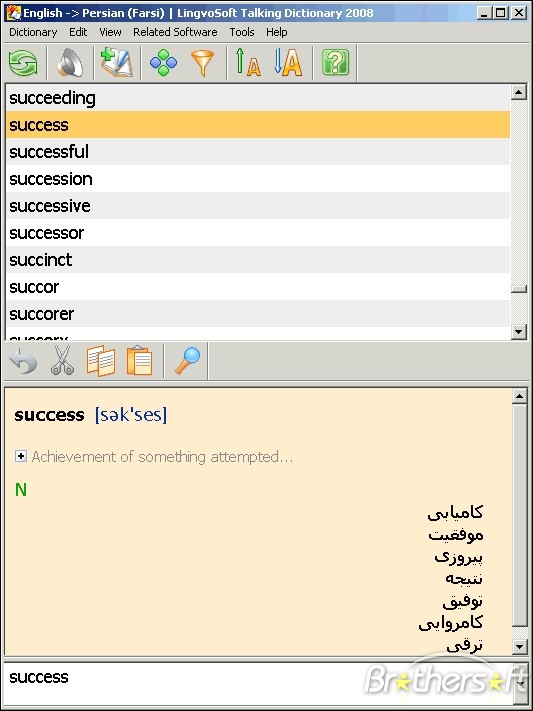Click the scissors cut icon

(x=62, y=360)
